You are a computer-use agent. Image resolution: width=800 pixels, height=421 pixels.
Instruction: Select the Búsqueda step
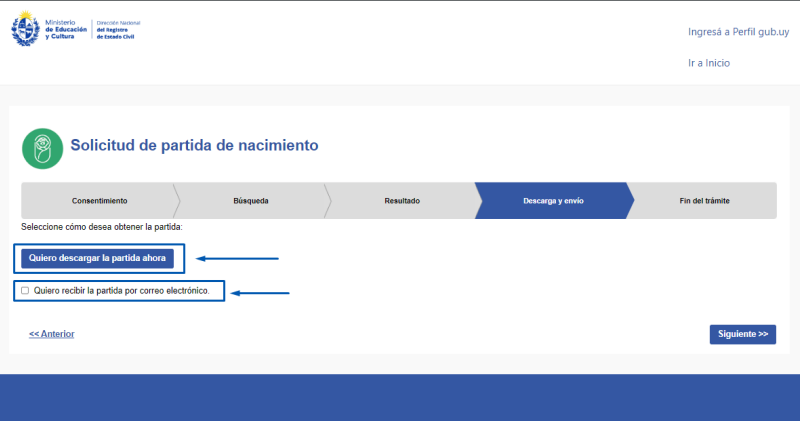click(250, 201)
